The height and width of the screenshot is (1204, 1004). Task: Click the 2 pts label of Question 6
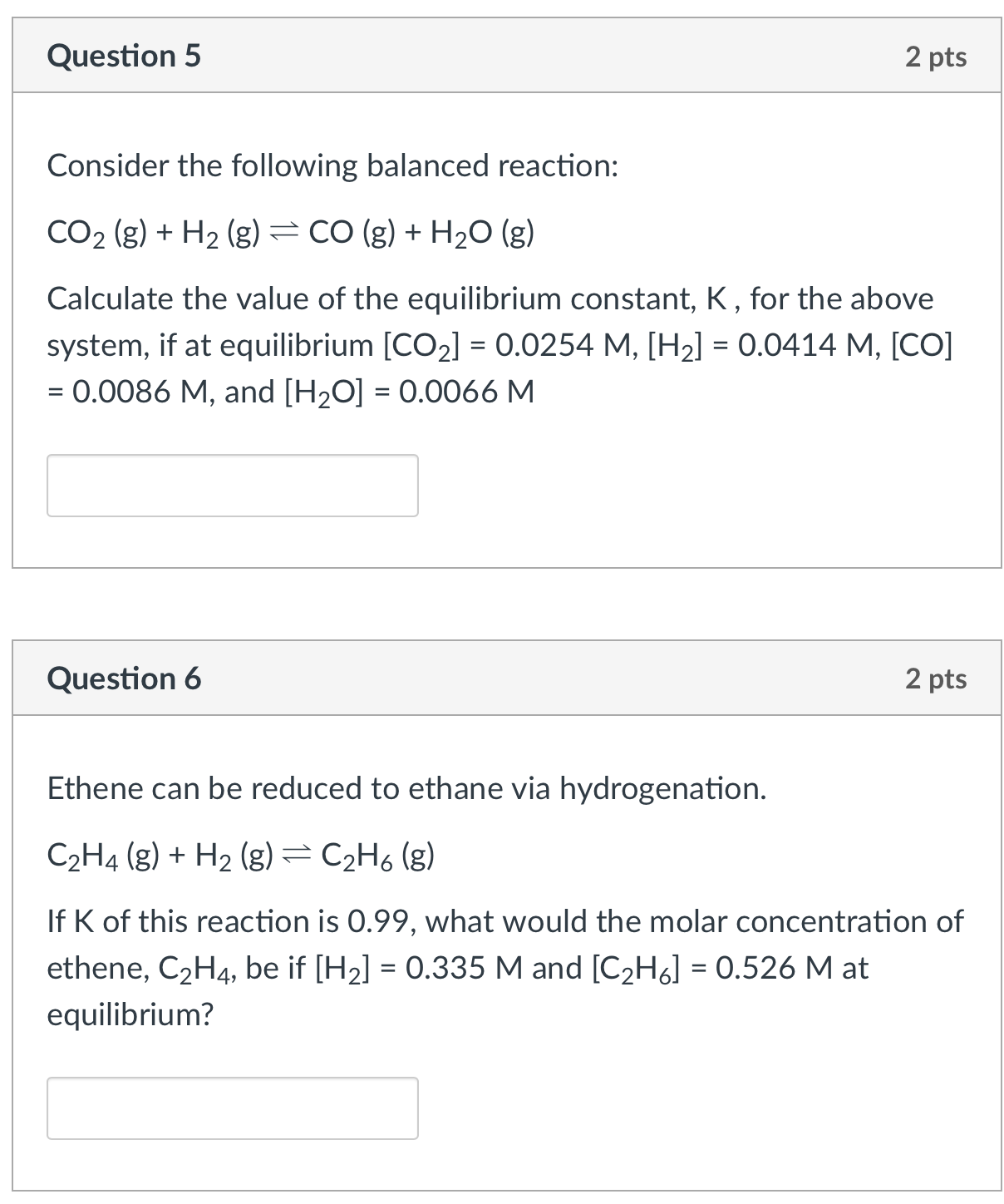point(936,678)
